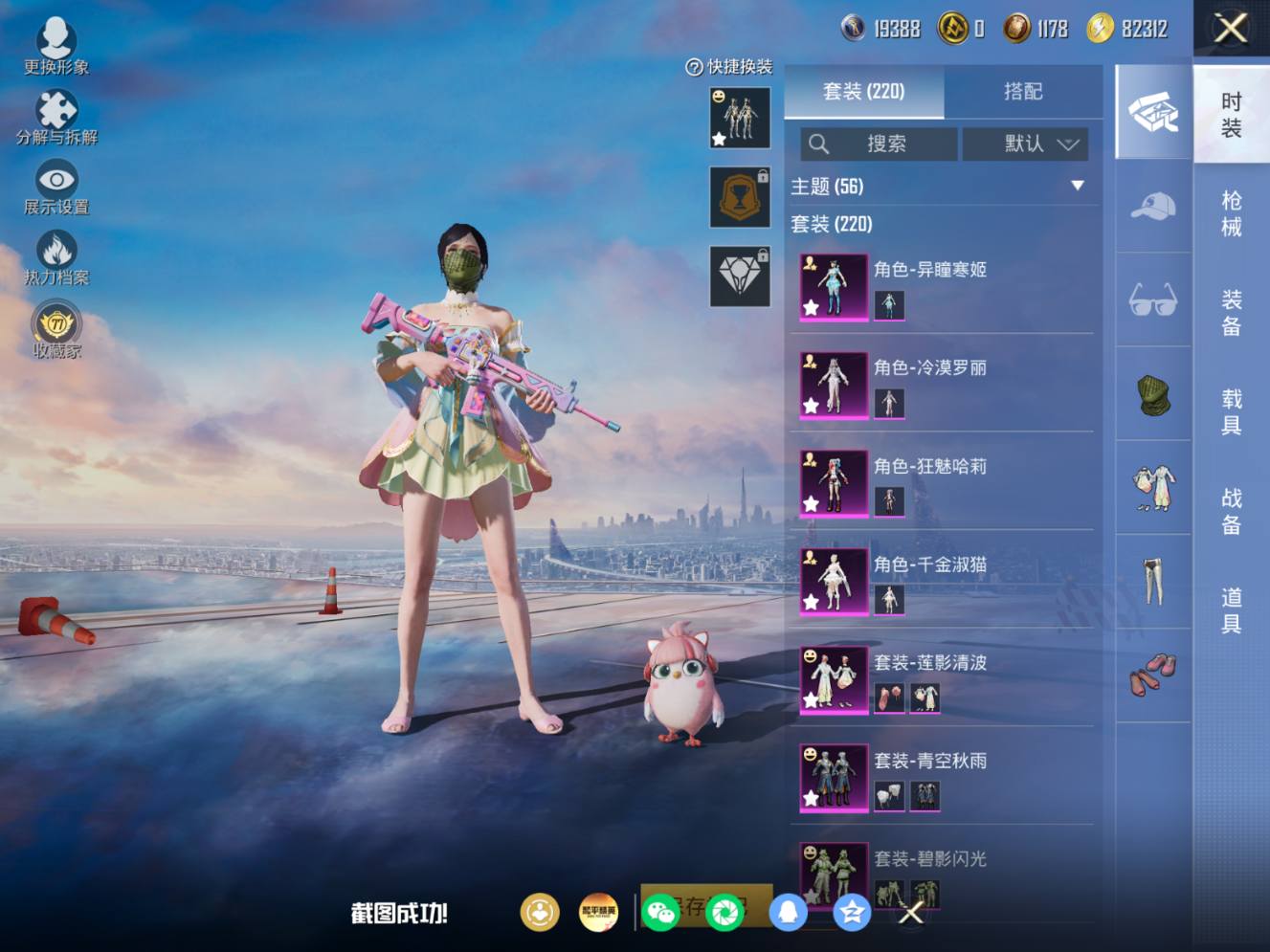This screenshot has height=952, width=1270.
Task: Select the first quick outfit slot
Action: (x=740, y=118)
